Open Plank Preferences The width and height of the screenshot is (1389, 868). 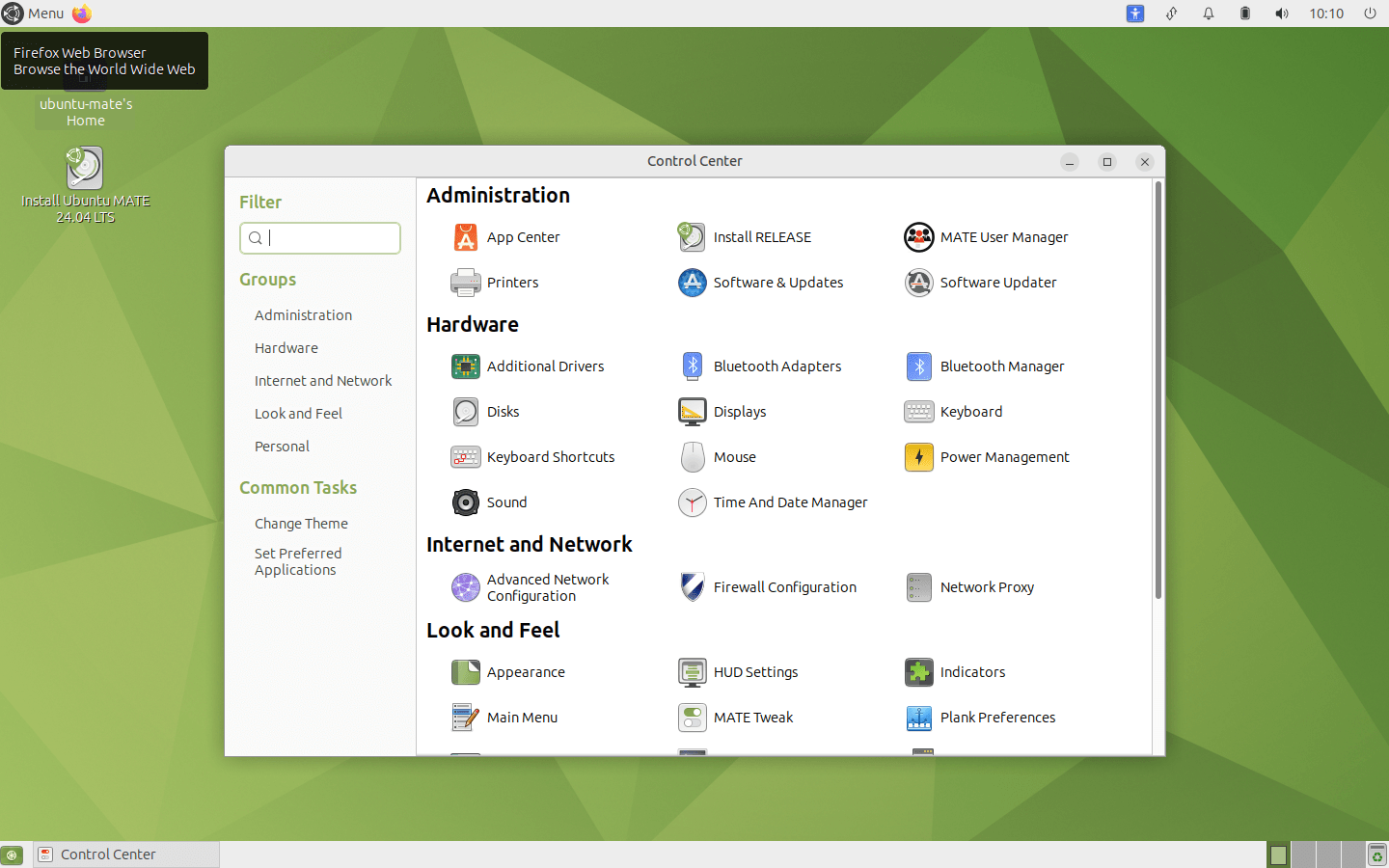click(997, 718)
